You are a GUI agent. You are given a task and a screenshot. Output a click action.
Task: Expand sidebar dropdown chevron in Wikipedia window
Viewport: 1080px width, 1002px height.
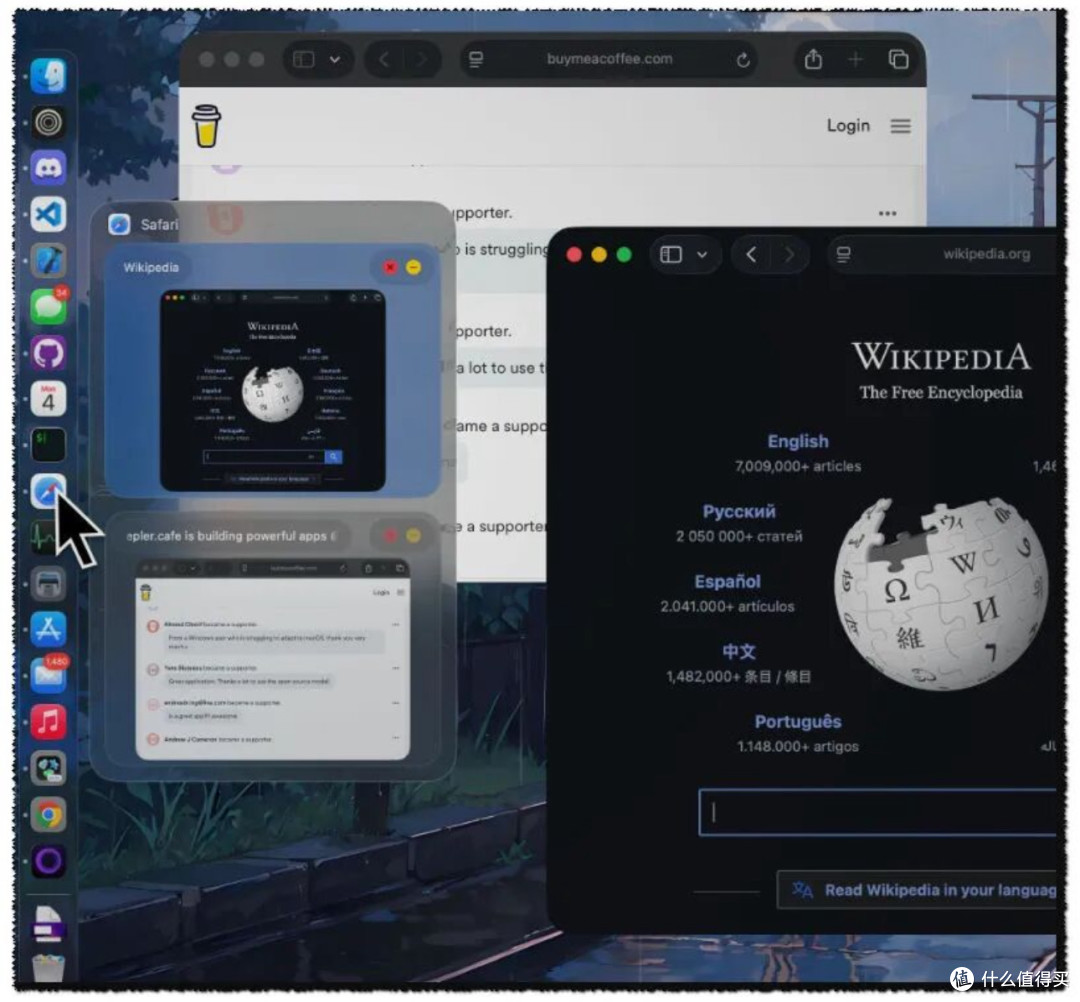click(x=702, y=255)
